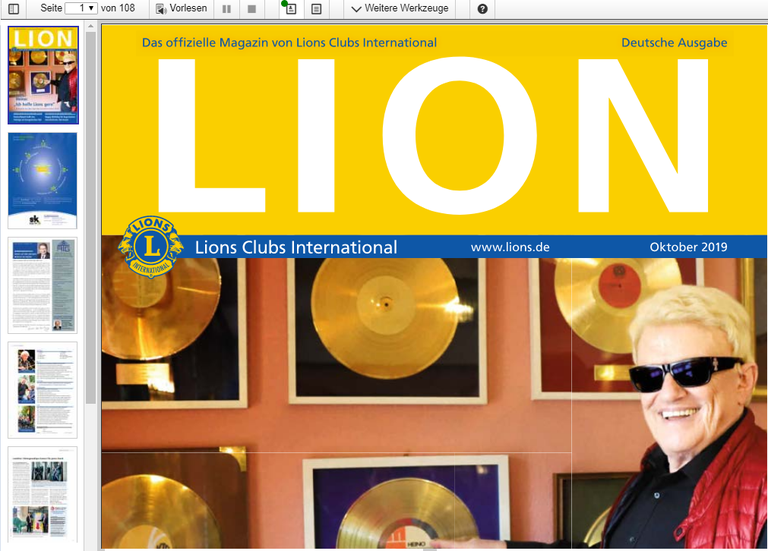The width and height of the screenshot is (768, 551).
Task: Toggle the sidebar panel icon
Action: pos(14,8)
